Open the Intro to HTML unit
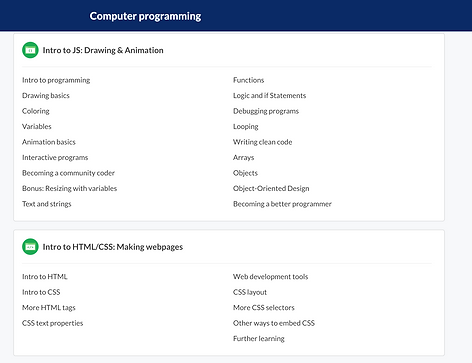The height and width of the screenshot is (363, 472). (45, 277)
